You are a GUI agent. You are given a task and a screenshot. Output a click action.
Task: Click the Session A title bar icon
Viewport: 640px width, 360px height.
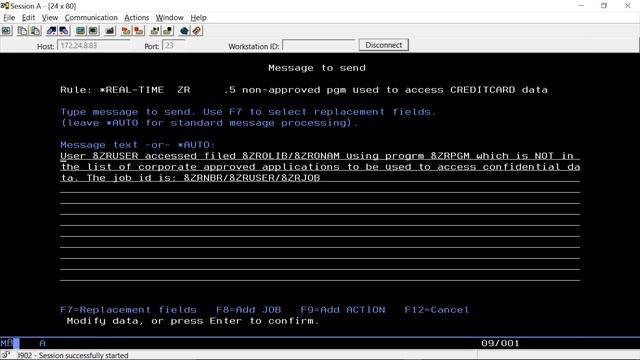(4, 6)
